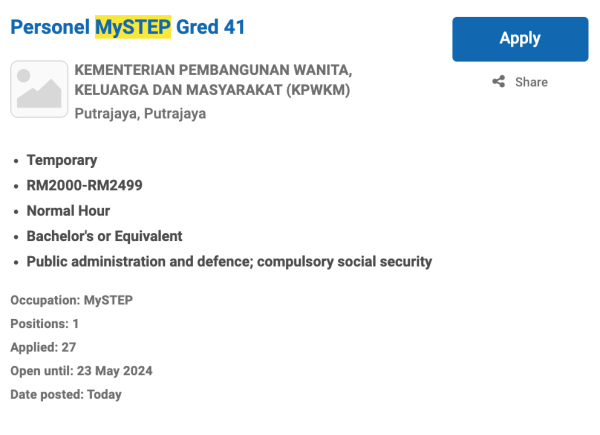Click the Share icon
Viewport: 600px width, 435px height.
(x=499, y=82)
